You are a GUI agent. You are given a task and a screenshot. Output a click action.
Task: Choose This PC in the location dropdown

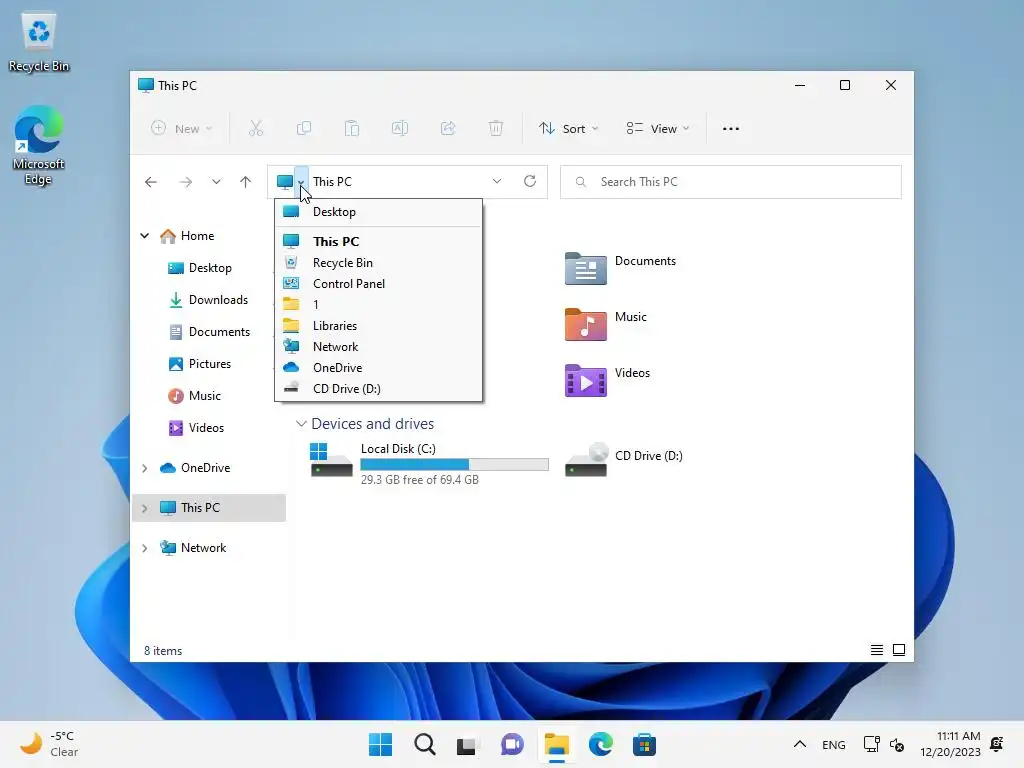pos(378,241)
